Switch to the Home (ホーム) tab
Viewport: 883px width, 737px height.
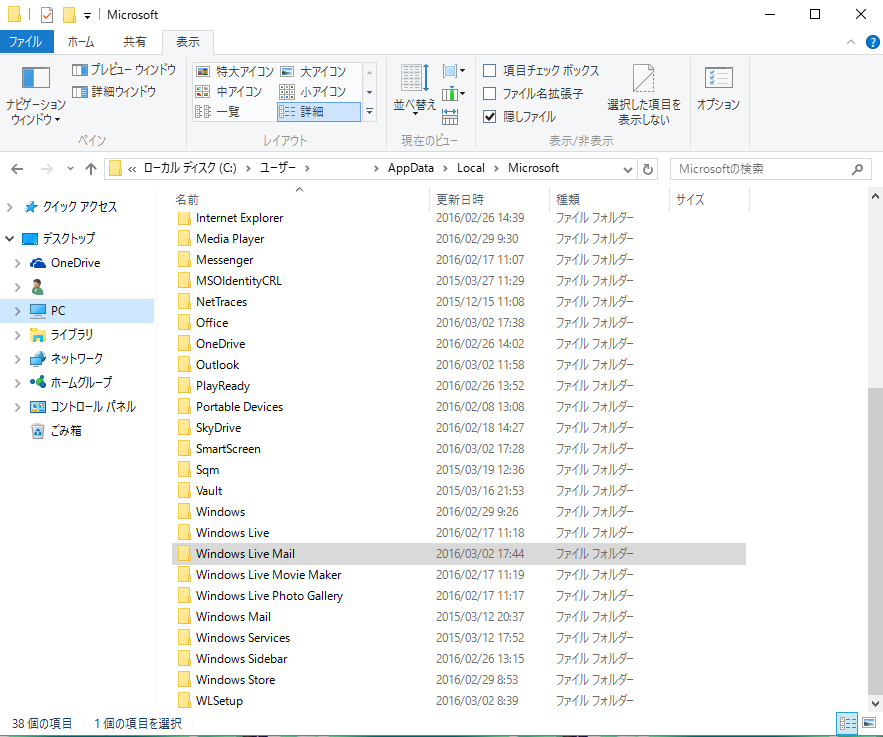tap(81, 42)
